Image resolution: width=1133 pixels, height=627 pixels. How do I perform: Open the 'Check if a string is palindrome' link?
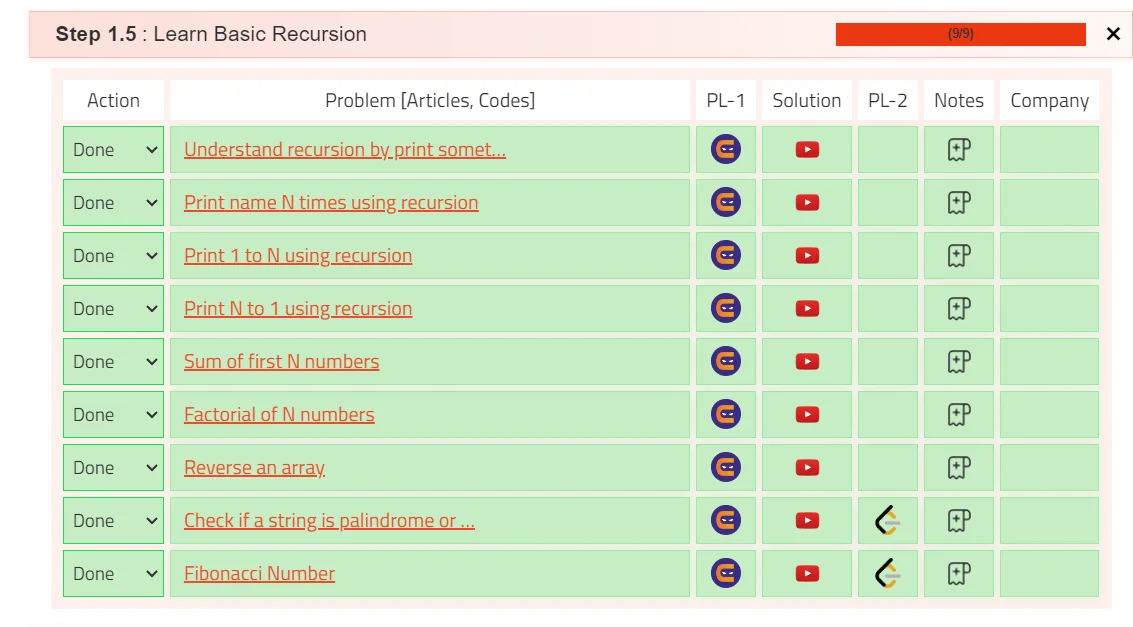click(329, 520)
